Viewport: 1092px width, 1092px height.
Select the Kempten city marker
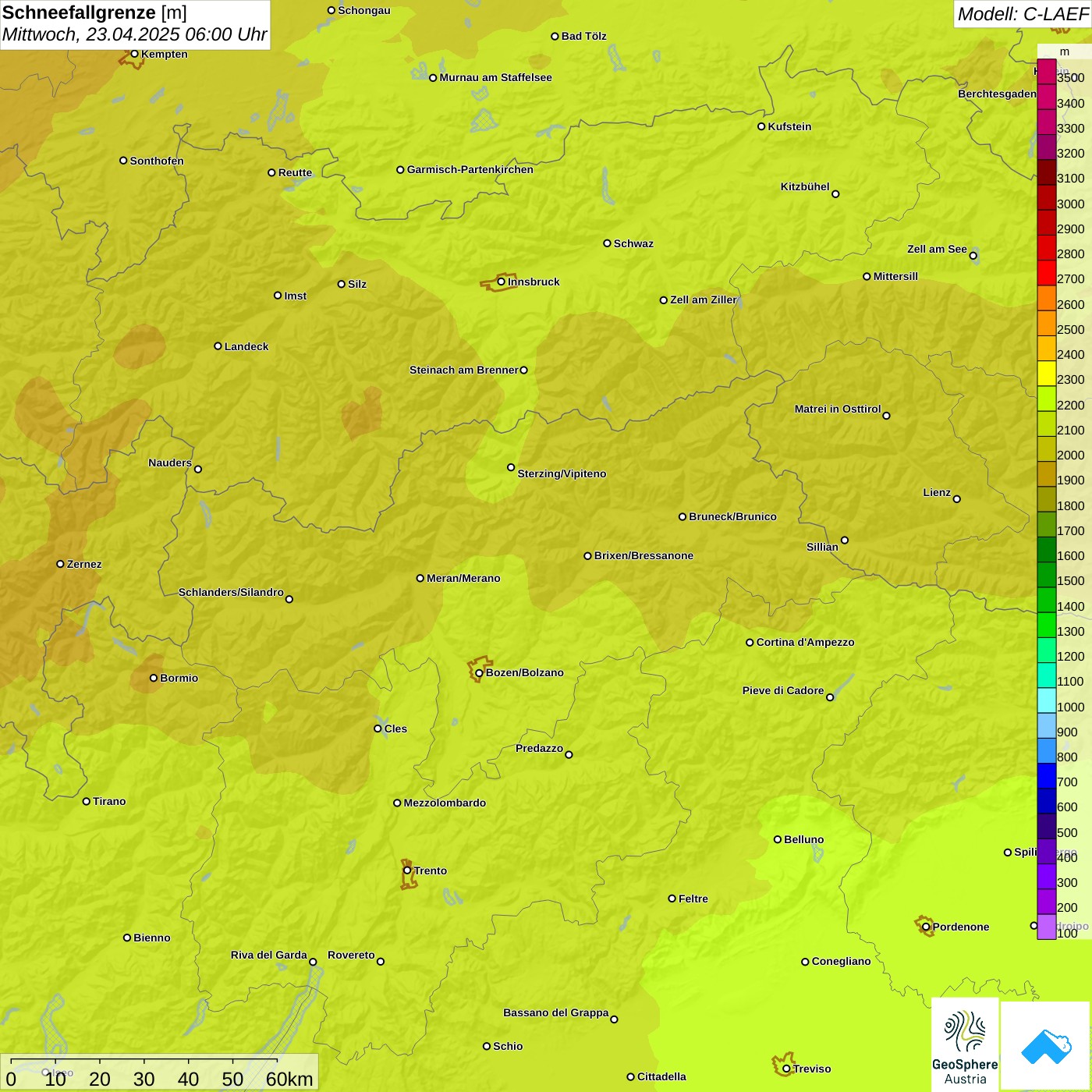(135, 54)
